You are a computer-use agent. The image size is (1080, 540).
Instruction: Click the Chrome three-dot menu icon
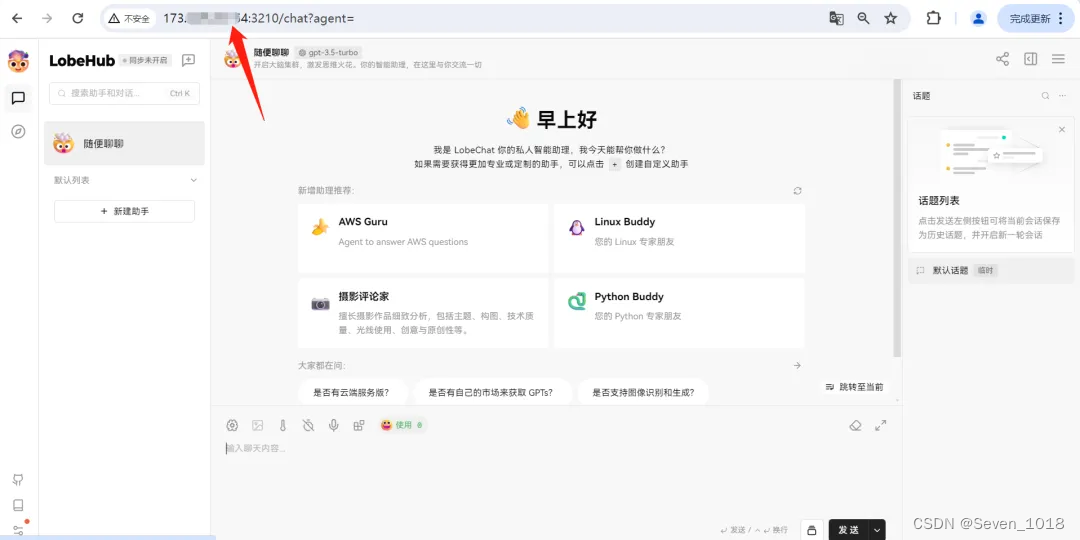(1061, 19)
